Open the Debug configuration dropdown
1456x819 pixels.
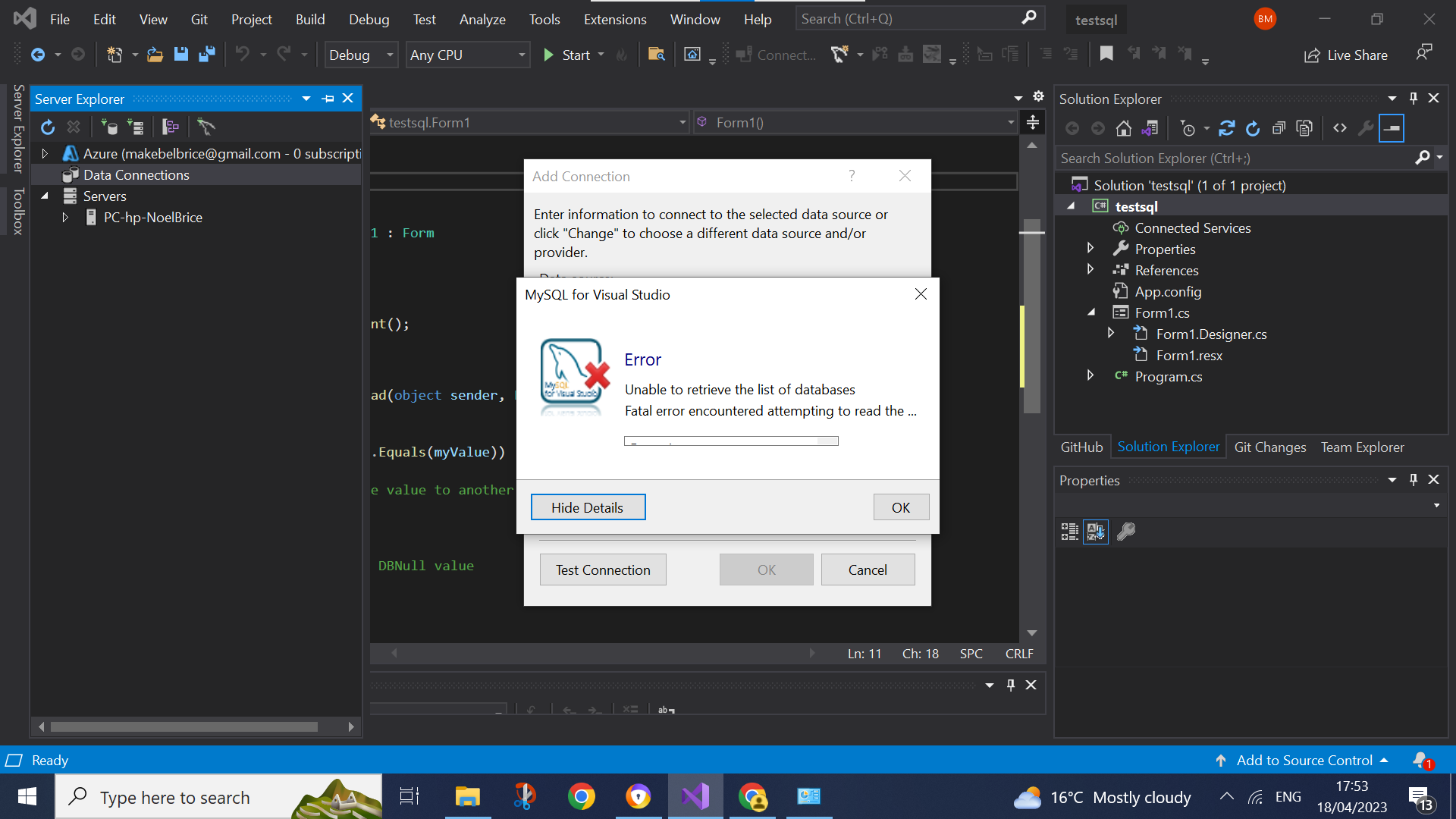361,55
